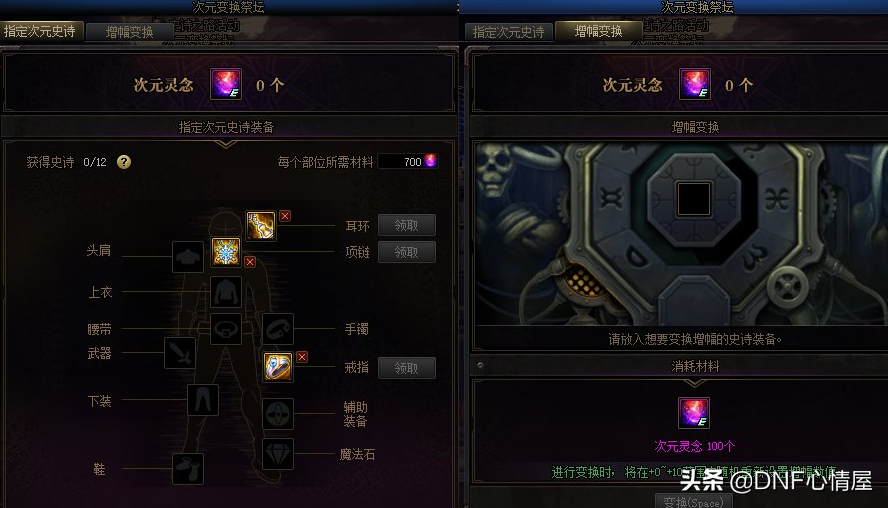Click the 上衣 top armor slot
The width and height of the screenshot is (888, 508).
pyautogui.click(x=226, y=292)
